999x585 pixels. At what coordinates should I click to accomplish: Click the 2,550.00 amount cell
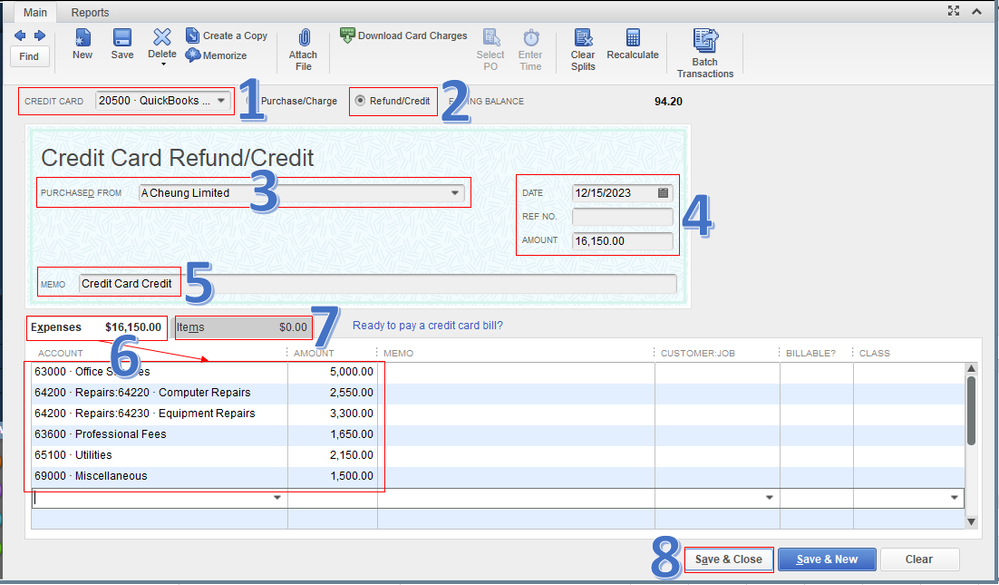(x=333, y=393)
